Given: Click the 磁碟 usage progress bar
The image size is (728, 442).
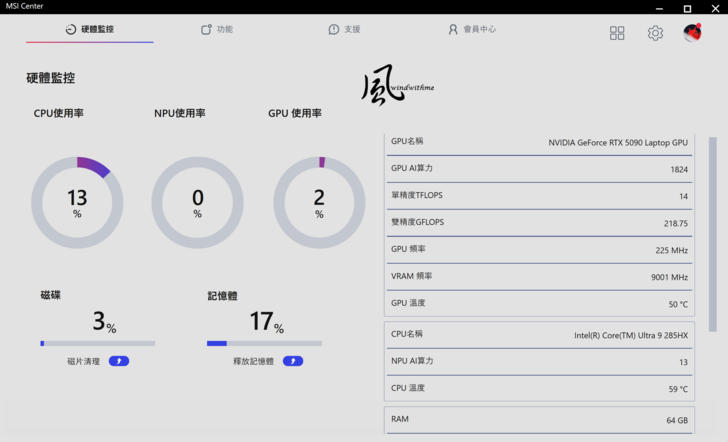Looking at the screenshot, I should pyautogui.click(x=98, y=343).
